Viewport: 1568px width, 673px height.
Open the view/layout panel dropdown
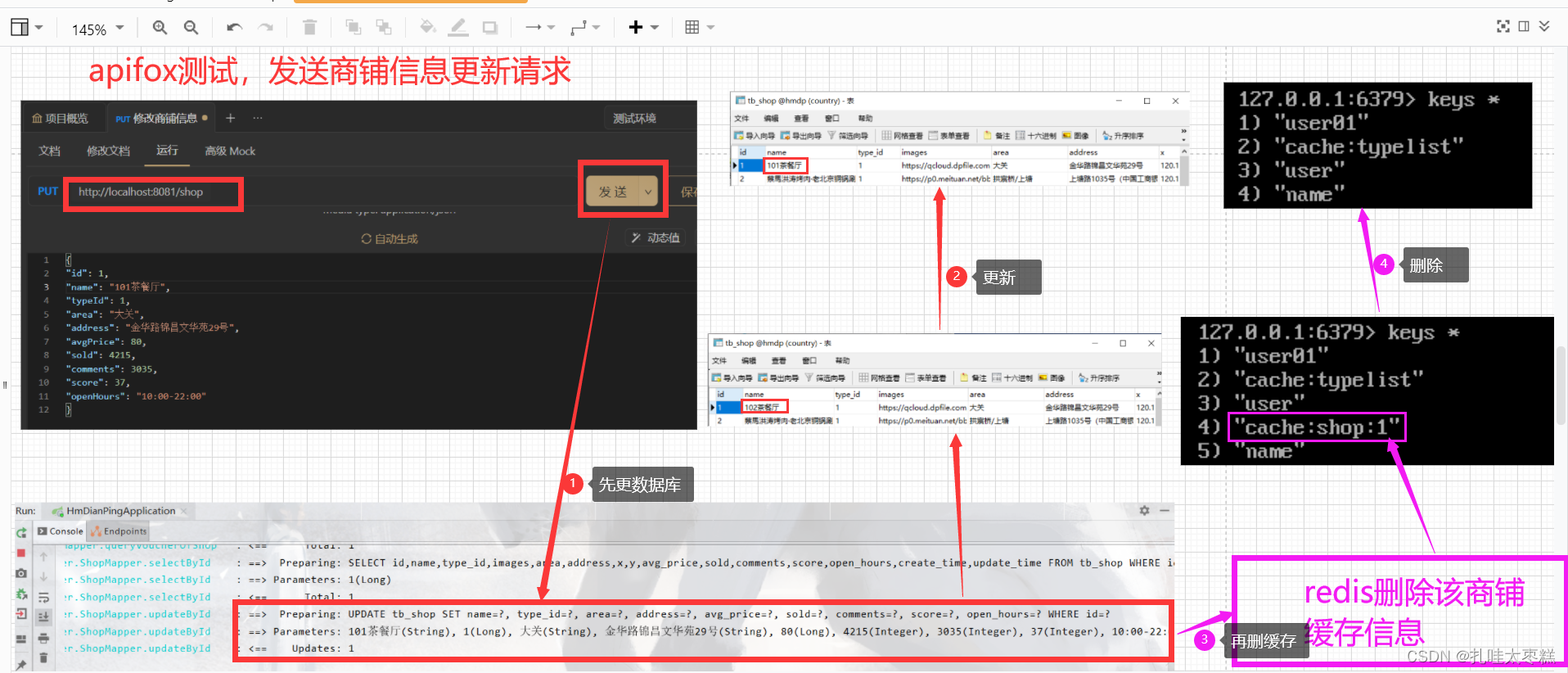point(27,28)
